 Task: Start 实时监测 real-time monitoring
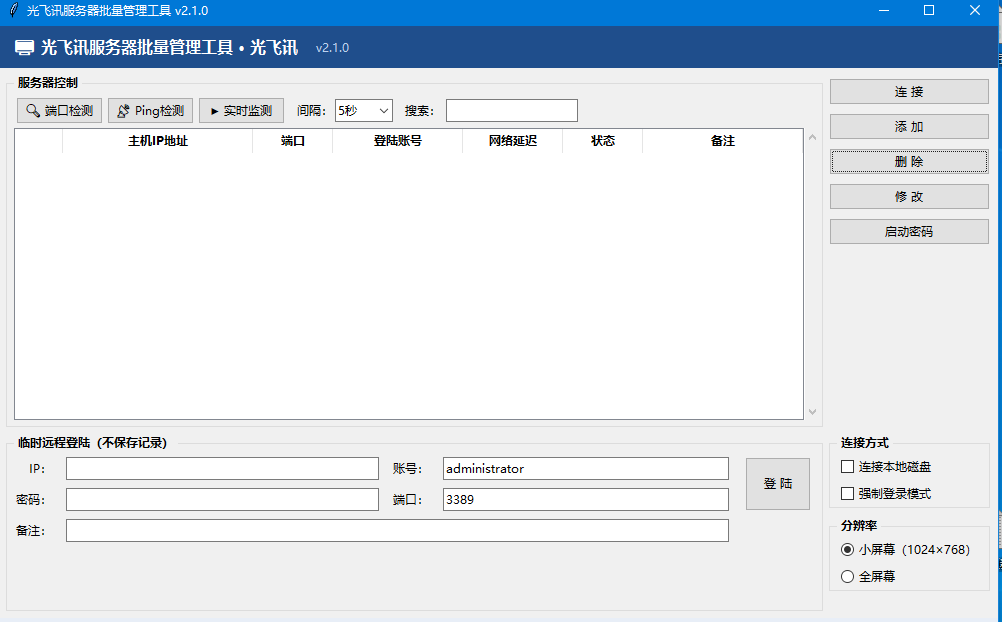click(x=241, y=111)
